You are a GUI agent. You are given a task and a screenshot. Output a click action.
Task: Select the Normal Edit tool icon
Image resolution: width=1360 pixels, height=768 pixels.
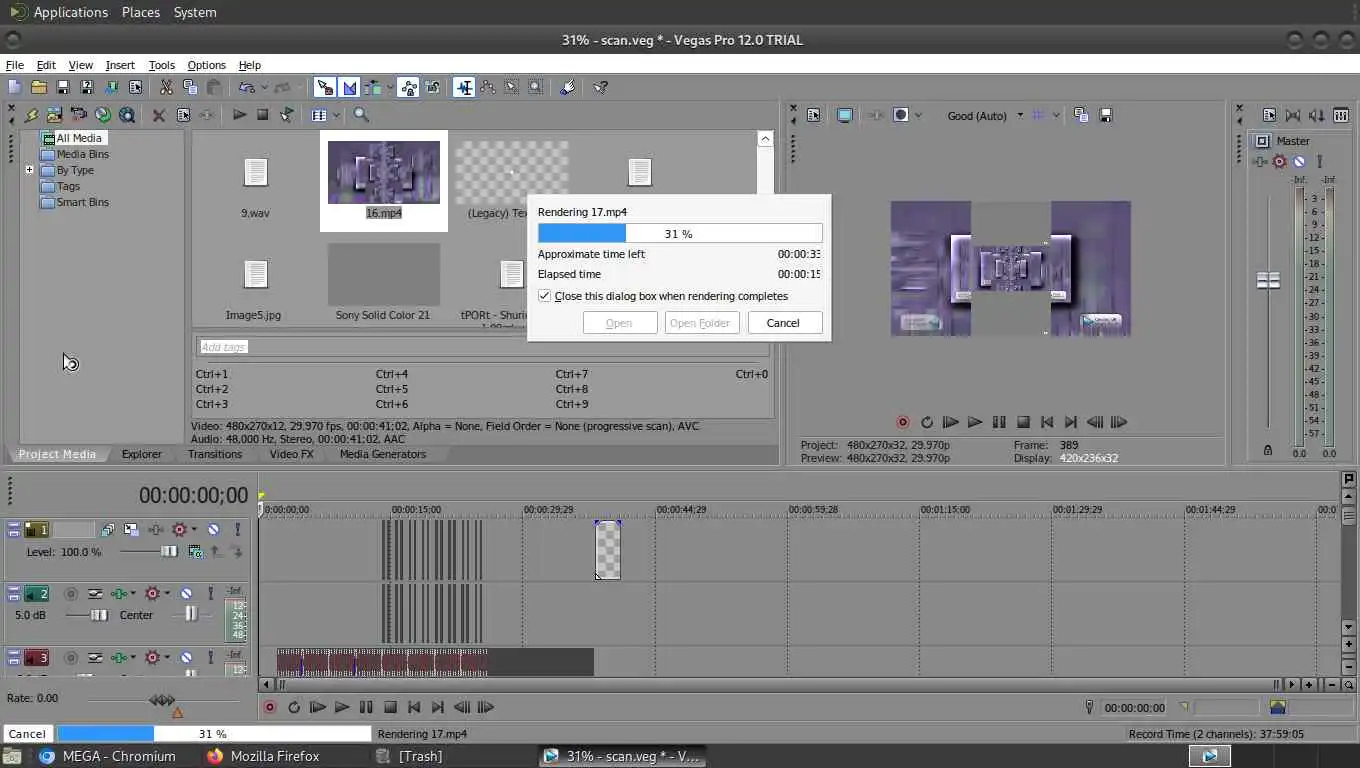pos(464,88)
